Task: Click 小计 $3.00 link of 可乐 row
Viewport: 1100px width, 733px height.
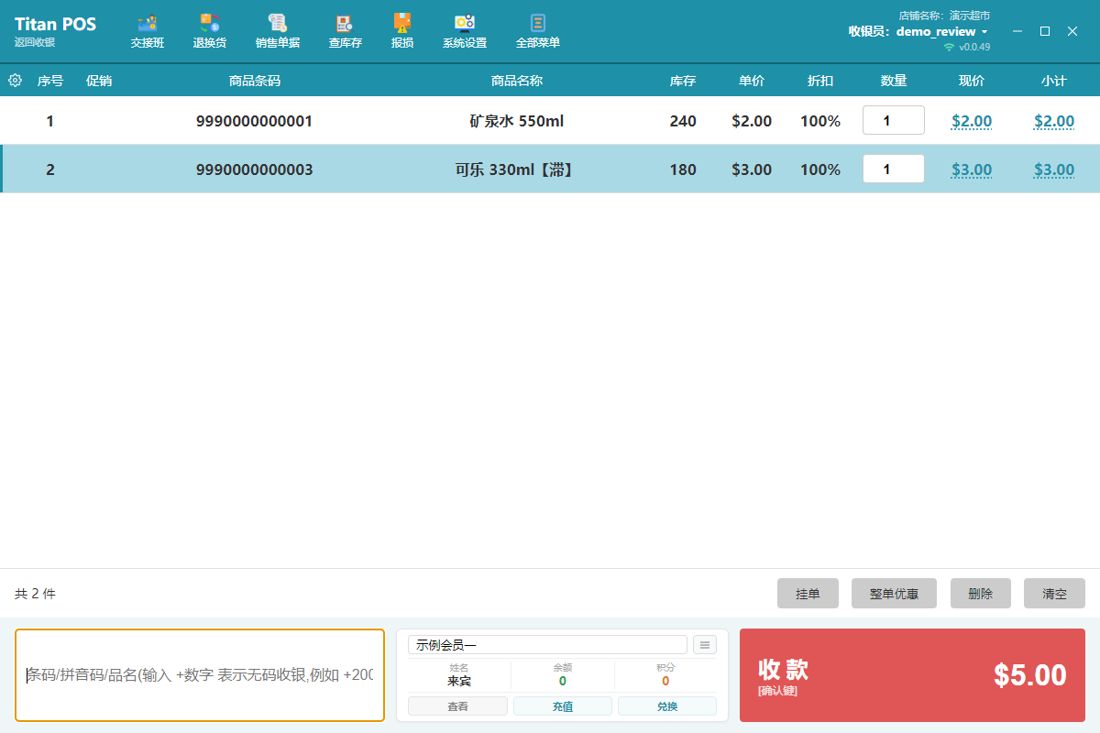Action: pos(1054,170)
